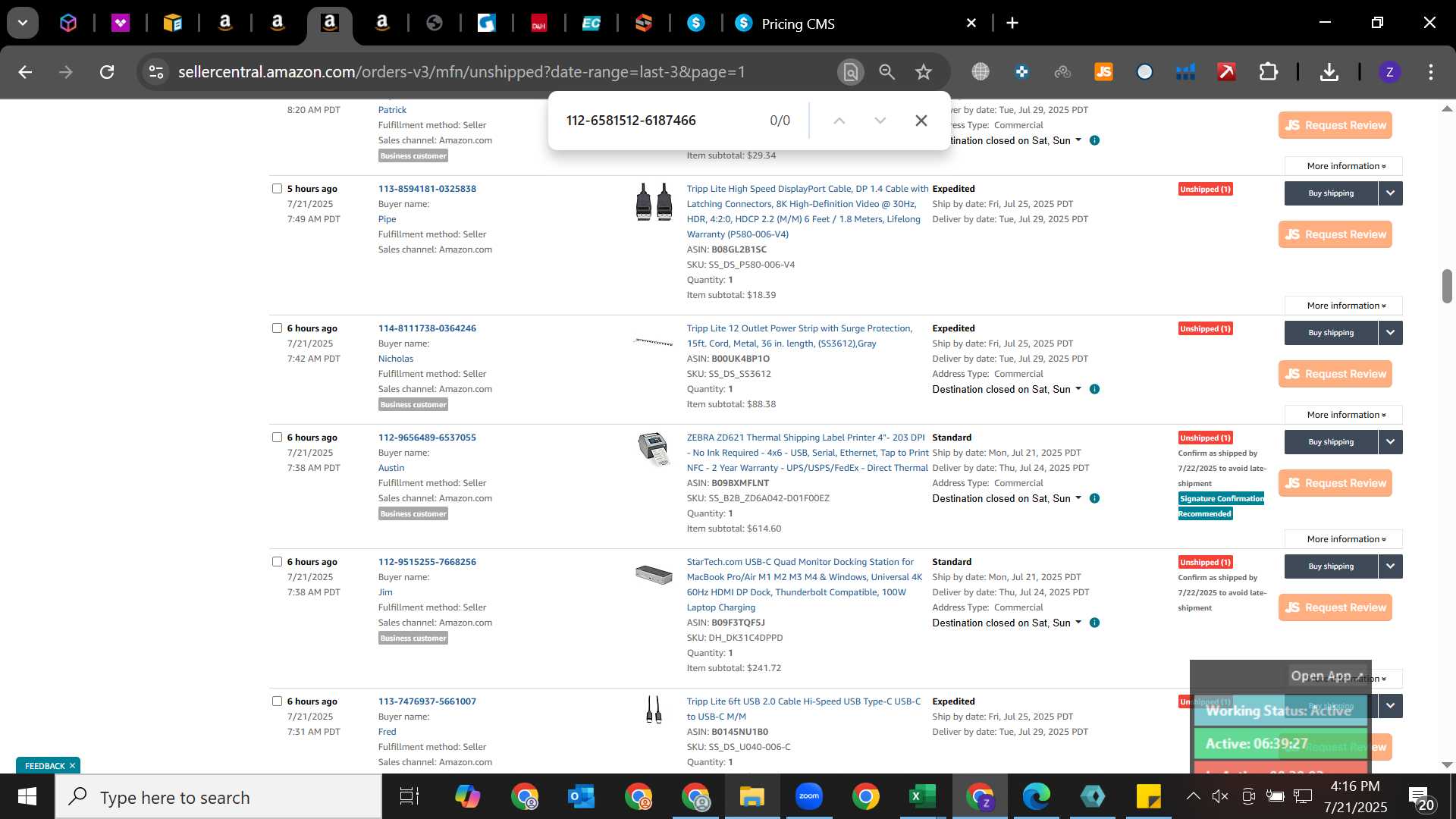Screen dimensions: 1456x819
Task: Close the Pricing CMS tab
Action: 971,24
